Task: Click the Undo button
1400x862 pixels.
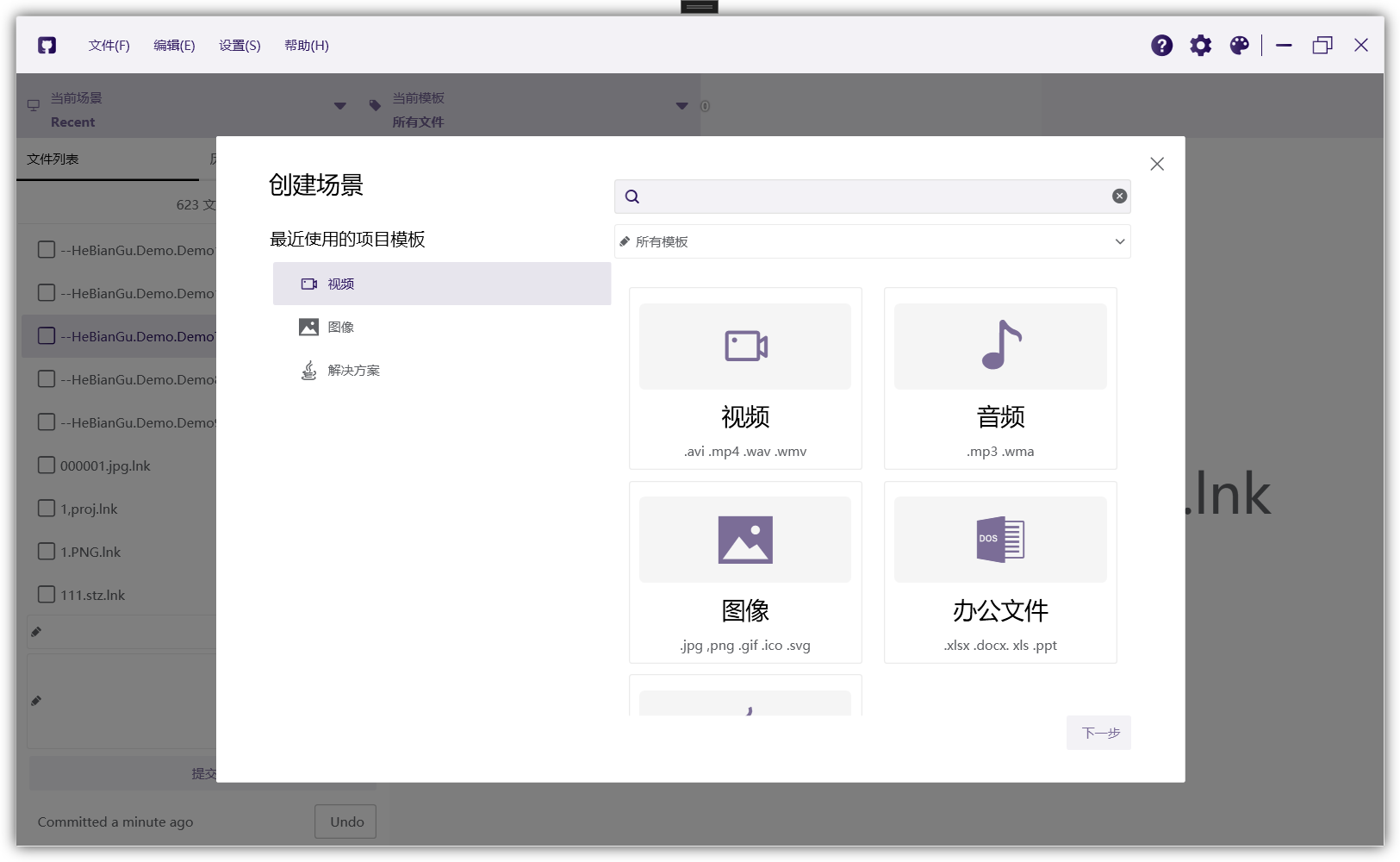Action: (346, 821)
